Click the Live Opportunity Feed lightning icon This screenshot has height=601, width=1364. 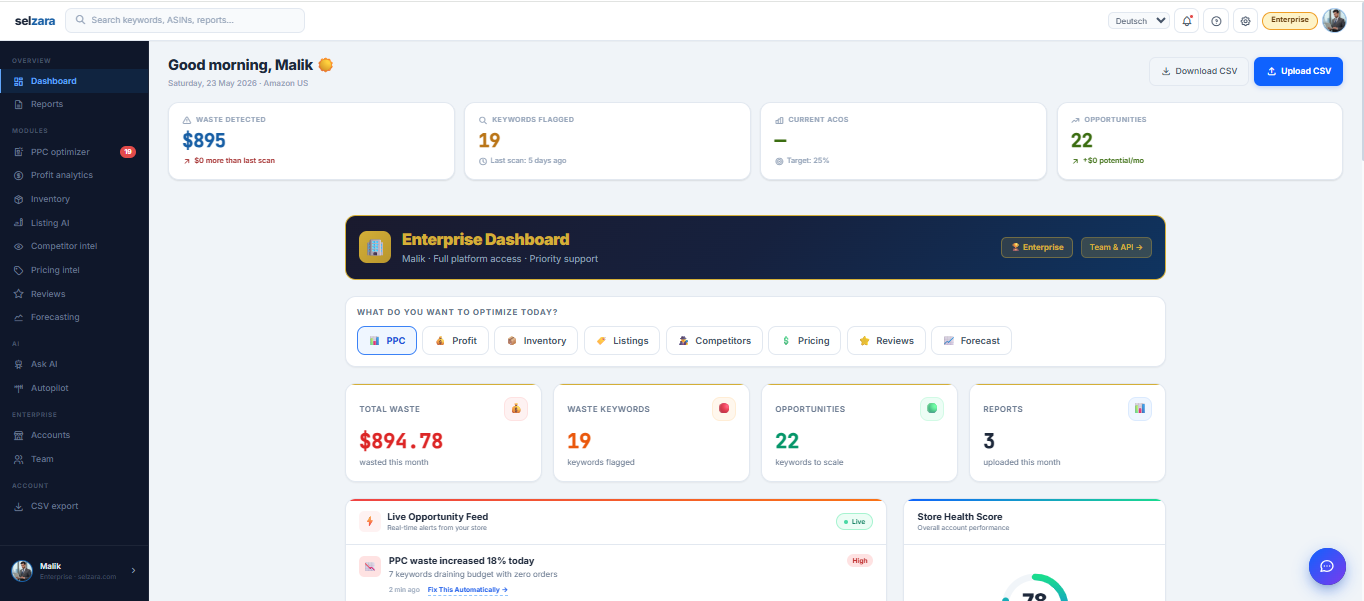point(369,521)
